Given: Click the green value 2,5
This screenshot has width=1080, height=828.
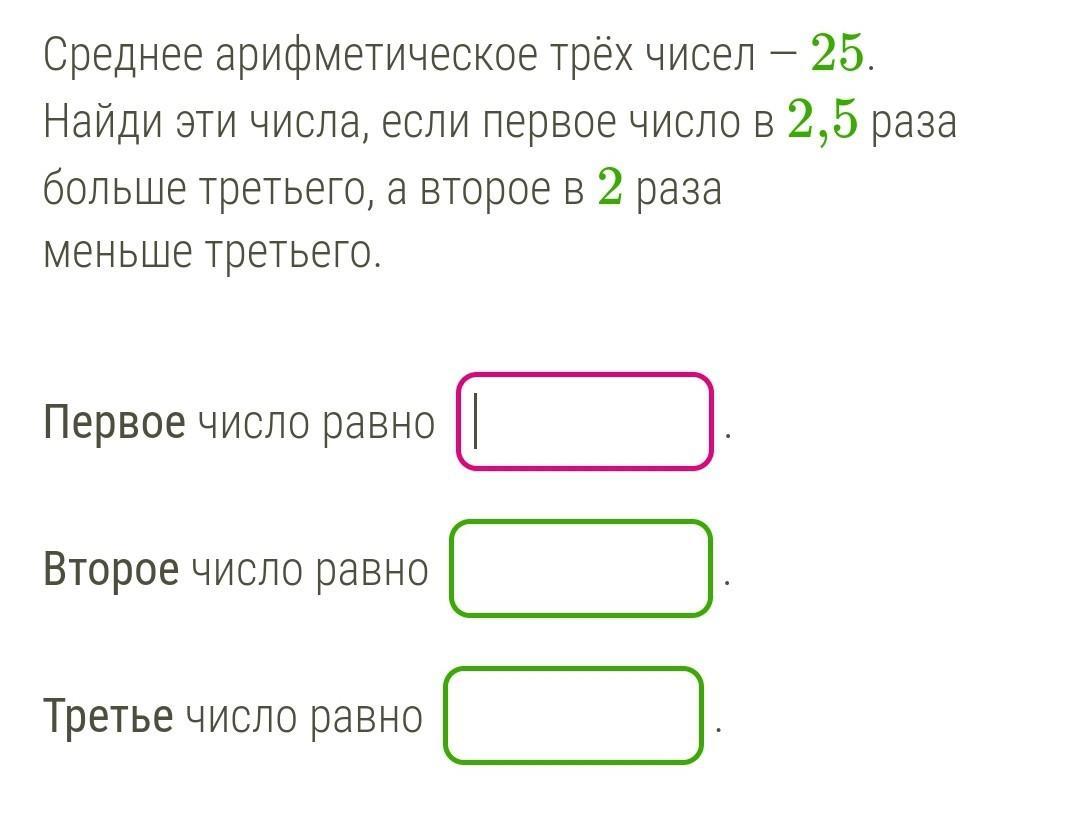Looking at the screenshot, I should click(822, 123).
